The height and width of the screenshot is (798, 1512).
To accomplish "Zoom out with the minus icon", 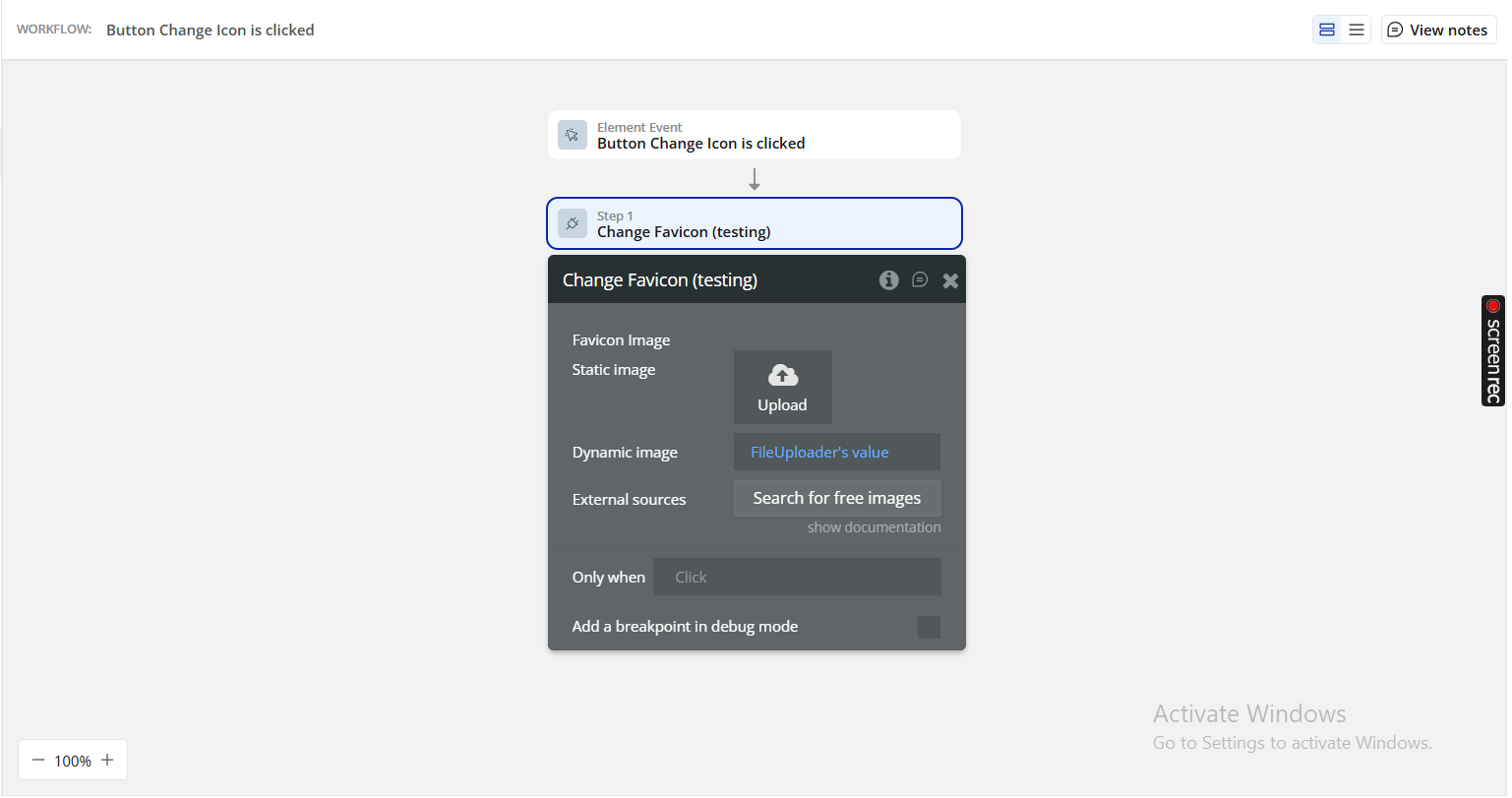I will click(38, 760).
